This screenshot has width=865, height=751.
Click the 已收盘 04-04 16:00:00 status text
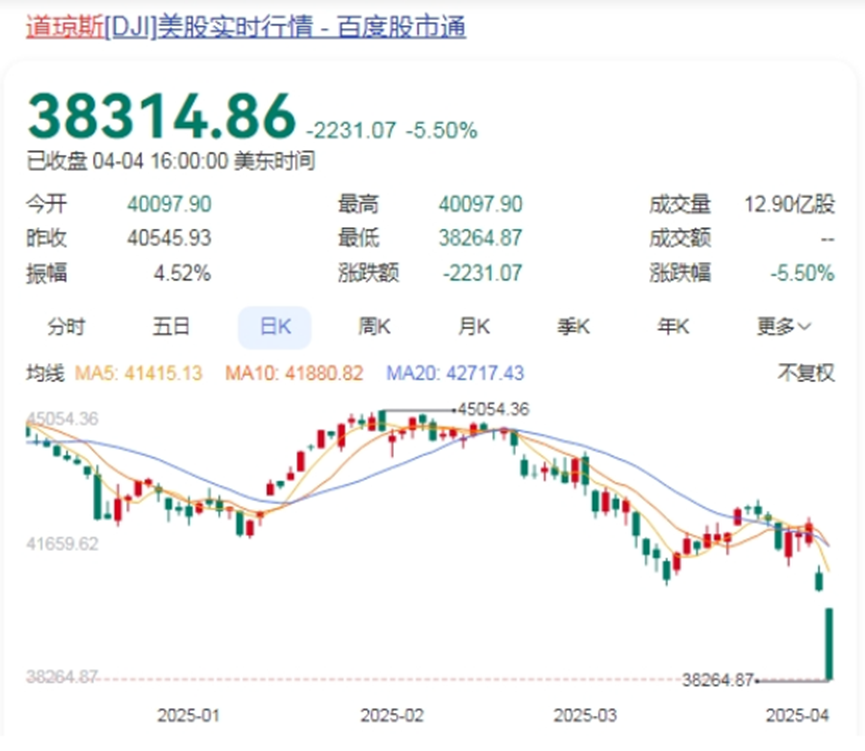click(171, 161)
